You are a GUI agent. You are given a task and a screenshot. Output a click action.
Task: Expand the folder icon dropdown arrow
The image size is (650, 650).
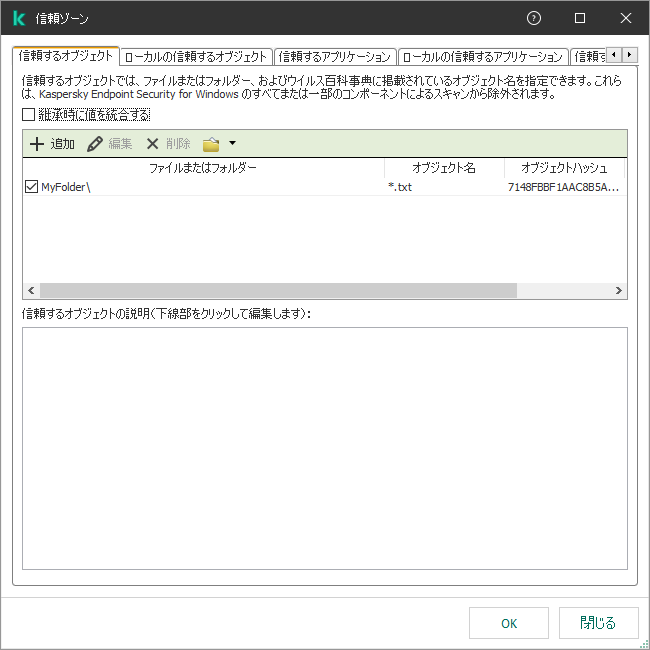233,143
